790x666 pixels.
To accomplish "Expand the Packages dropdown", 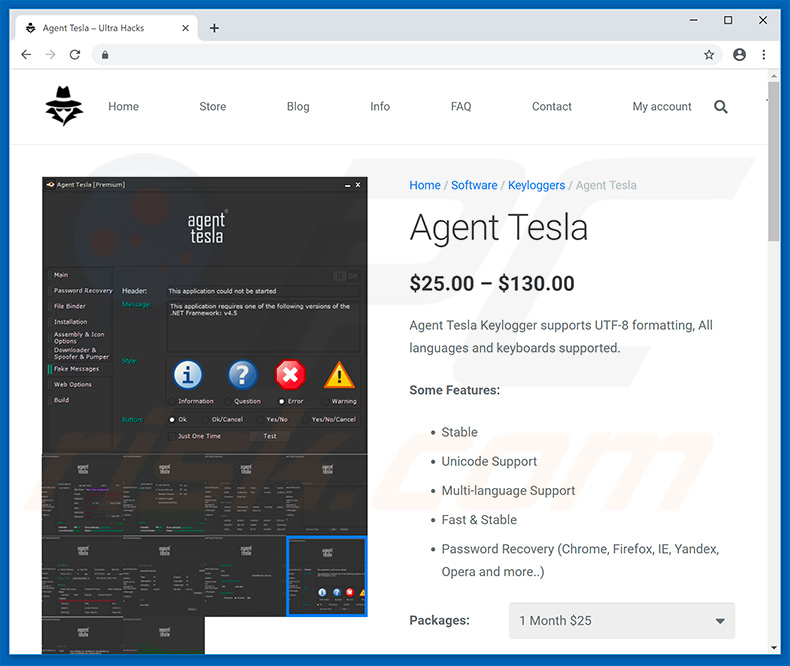I will click(621, 621).
